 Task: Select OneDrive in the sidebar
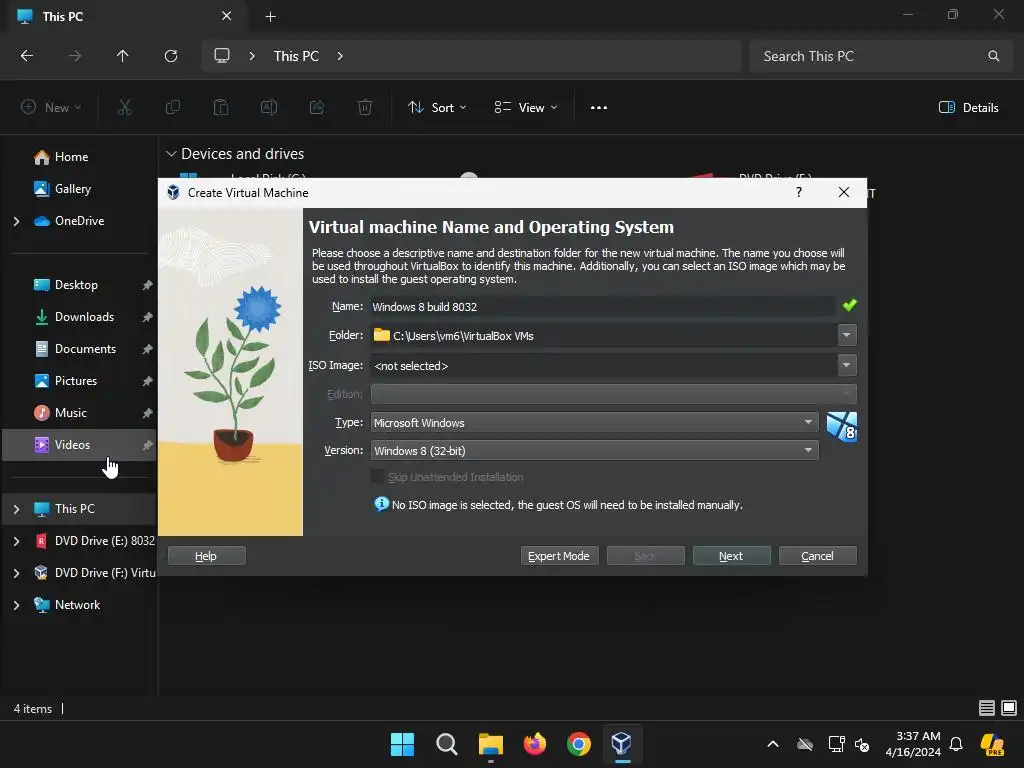click(x=79, y=221)
